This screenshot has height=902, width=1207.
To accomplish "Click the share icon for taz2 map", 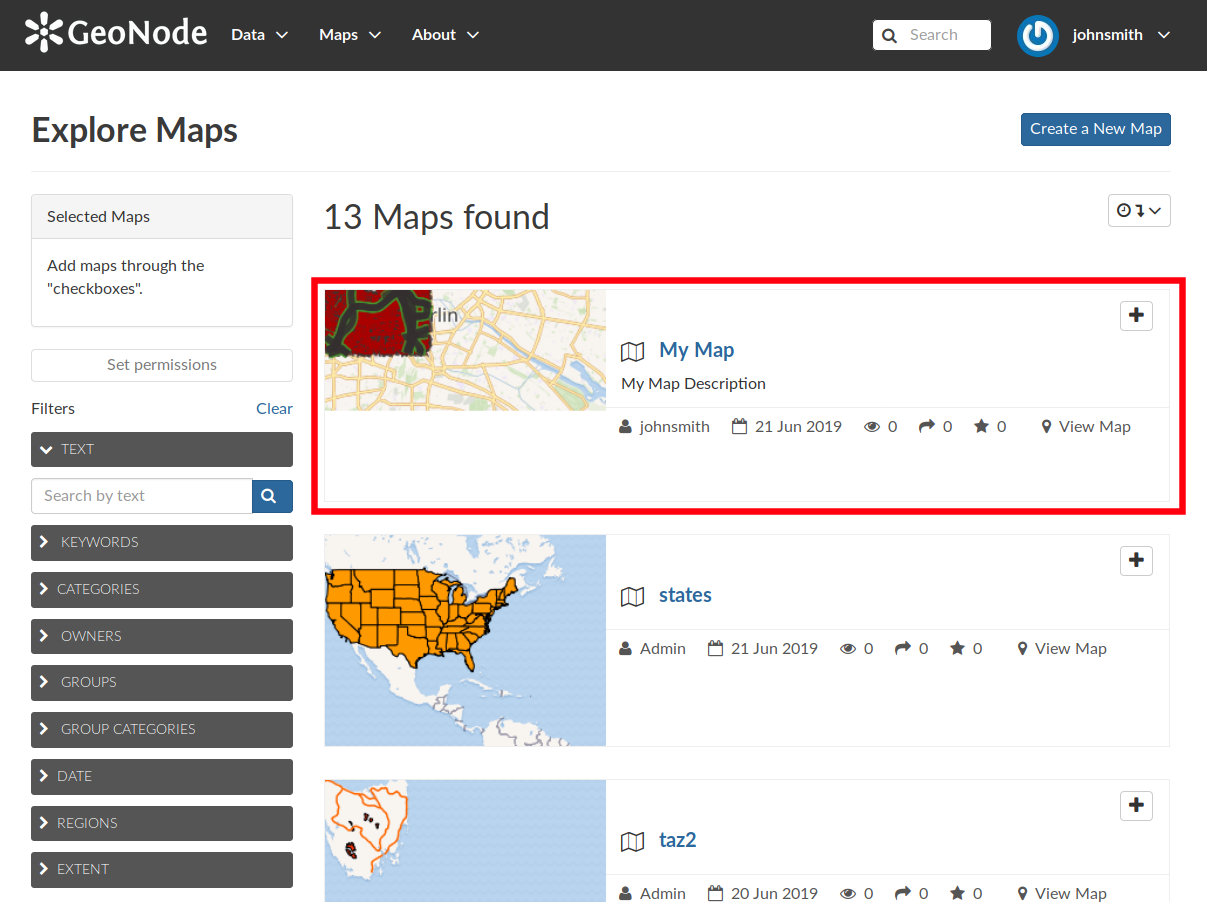I will pos(903,893).
